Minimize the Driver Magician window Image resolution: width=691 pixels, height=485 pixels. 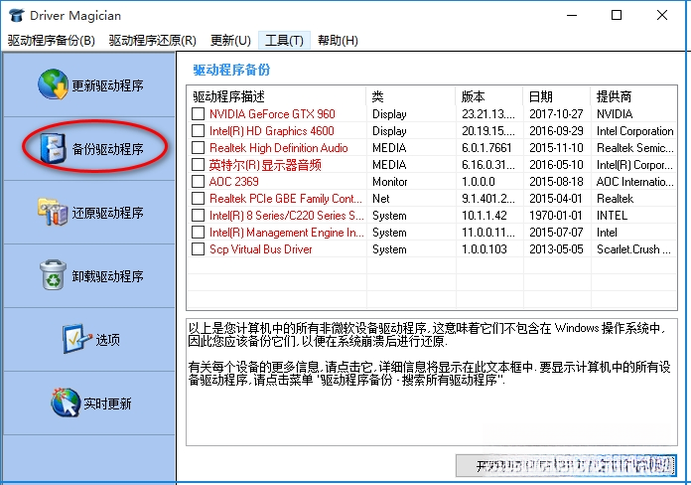point(572,15)
